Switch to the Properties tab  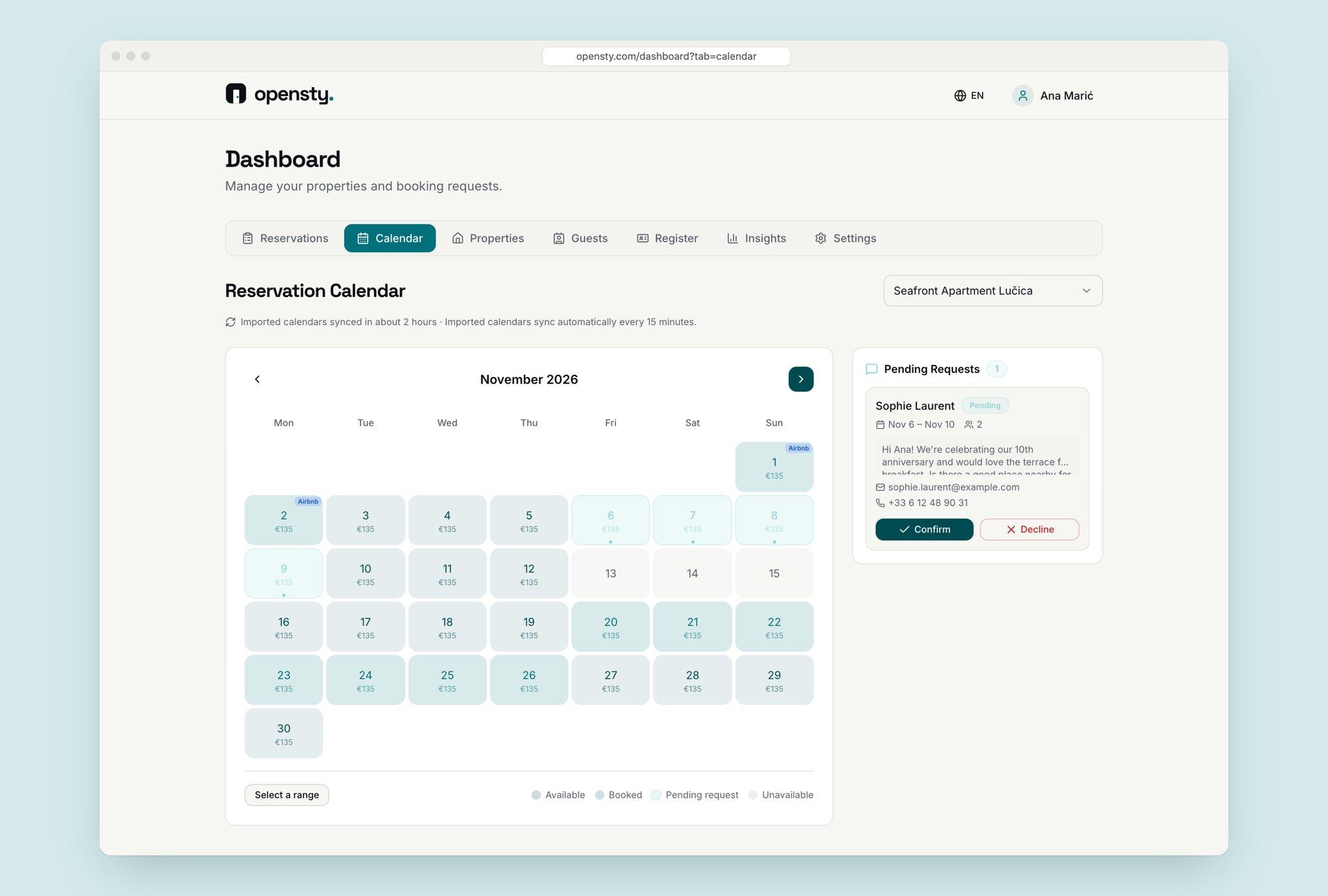click(488, 238)
